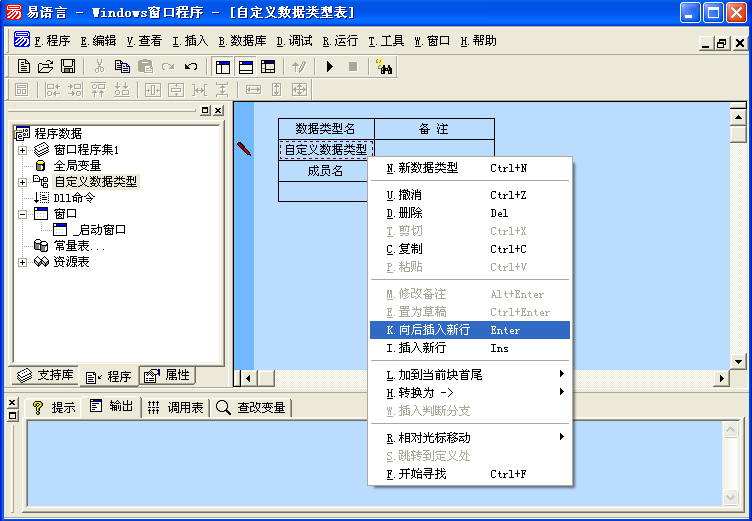Switch to the 程序 tab
752x521 pixels.
[x=109, y=377]
